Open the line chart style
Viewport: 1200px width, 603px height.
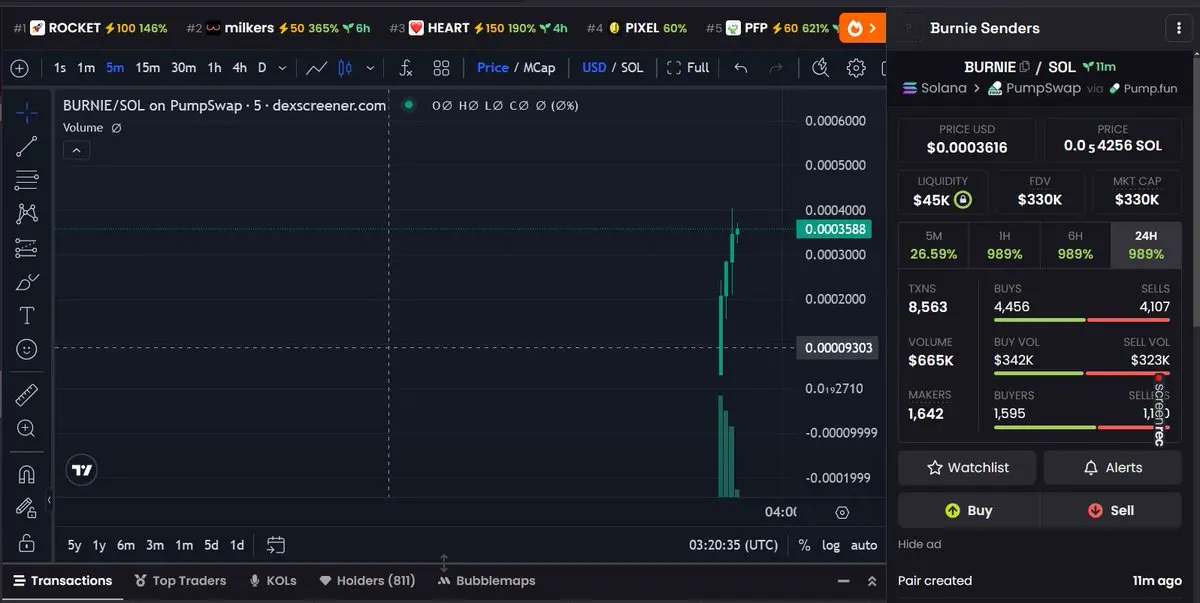(316, 68)
